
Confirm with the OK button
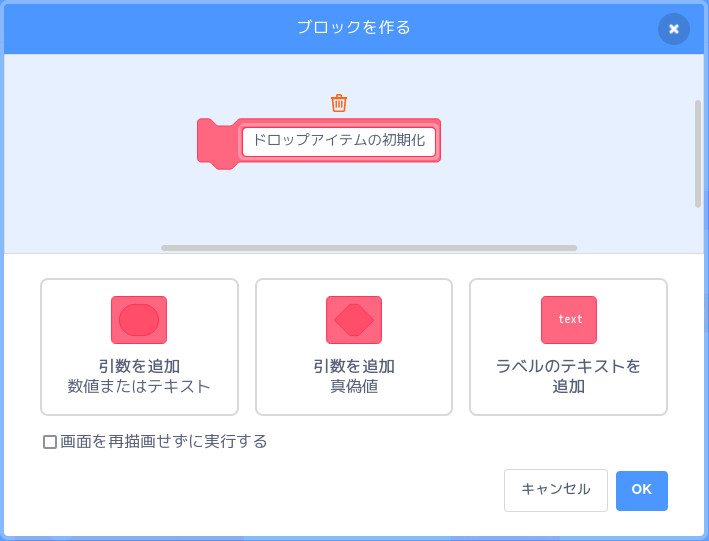click(642, 490)
